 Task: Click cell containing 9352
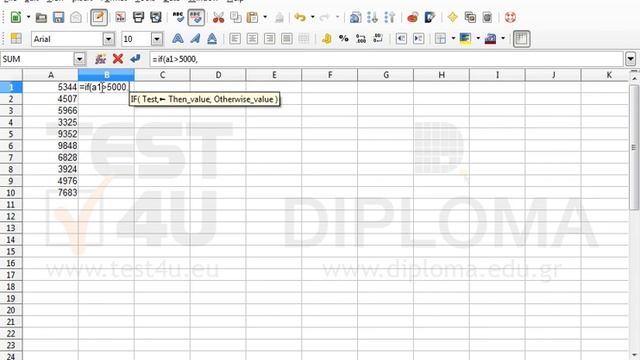50,134
